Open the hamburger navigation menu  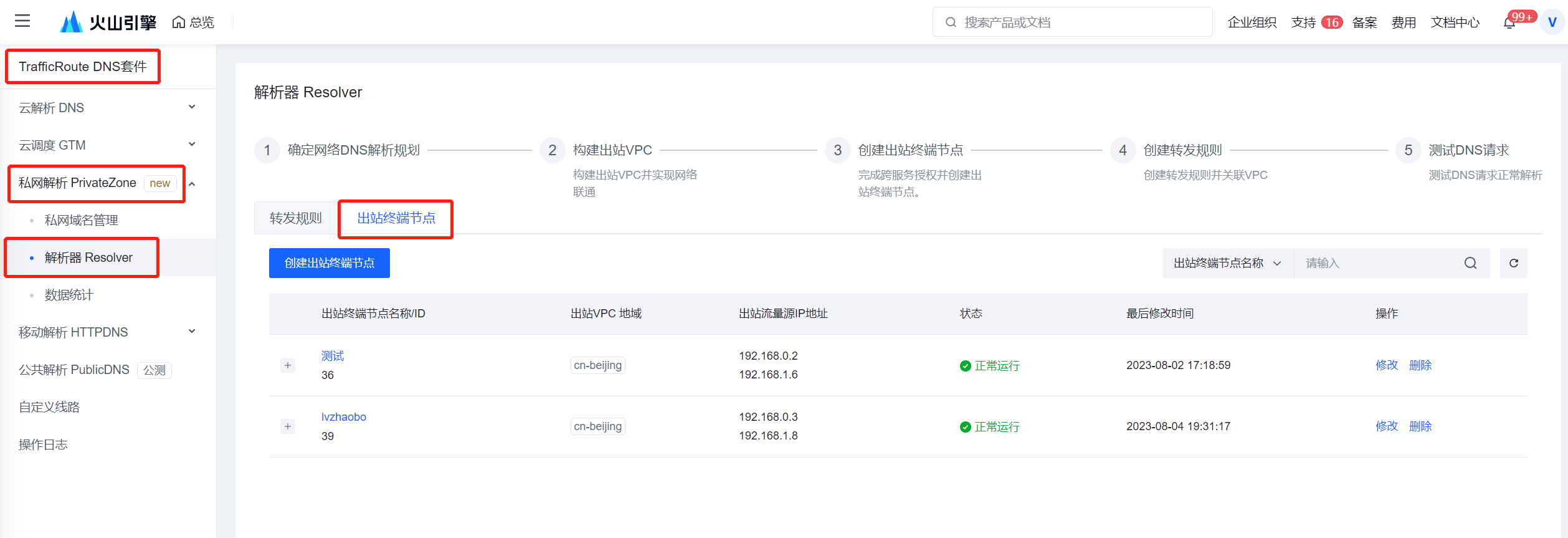(22, 21)
